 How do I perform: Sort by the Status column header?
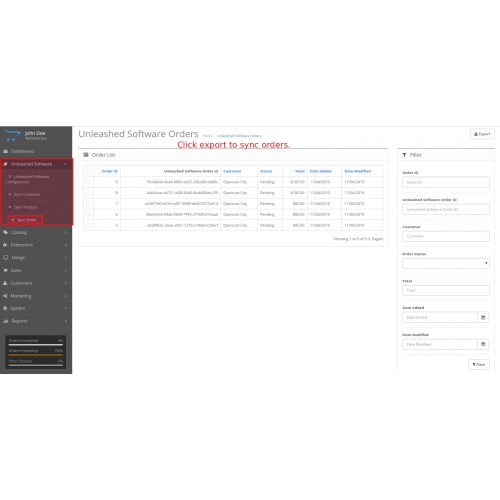[266, 171]
